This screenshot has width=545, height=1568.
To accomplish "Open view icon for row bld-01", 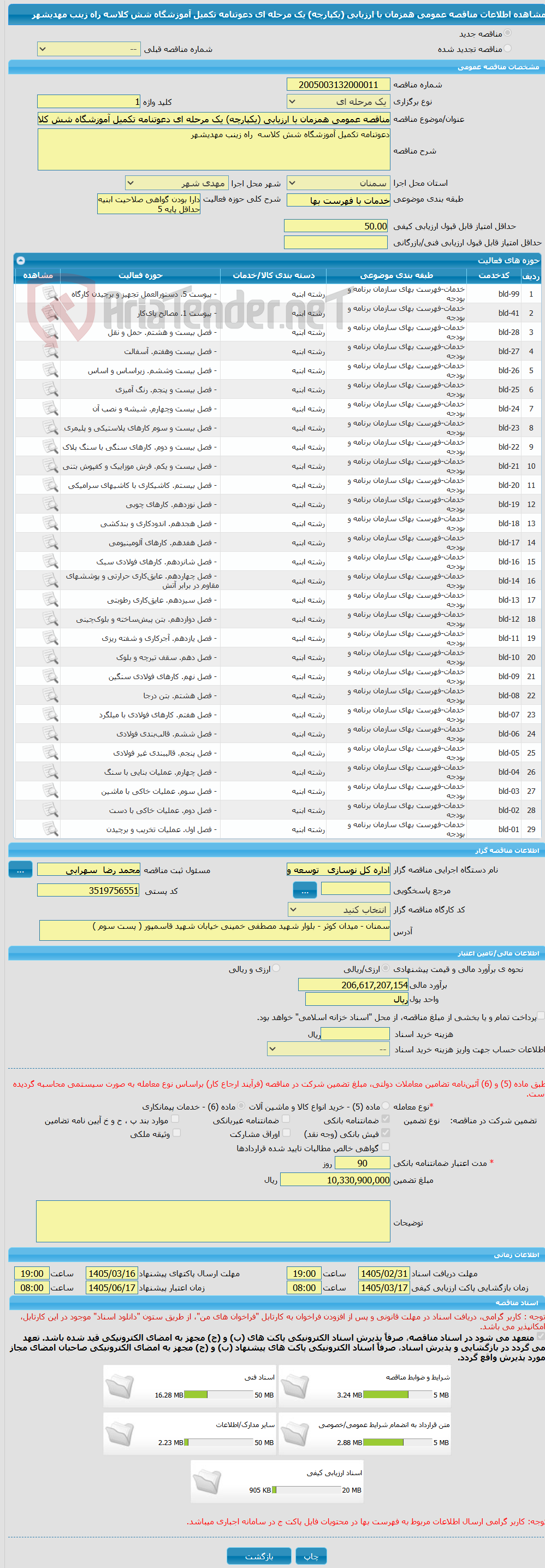I will point(50,829).
